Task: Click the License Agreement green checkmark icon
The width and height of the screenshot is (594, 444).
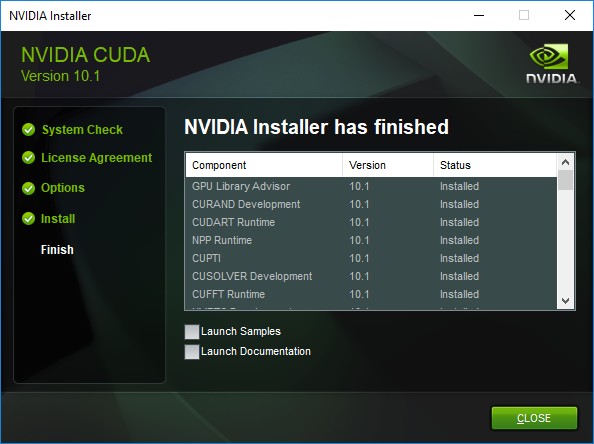Action: 28,157
